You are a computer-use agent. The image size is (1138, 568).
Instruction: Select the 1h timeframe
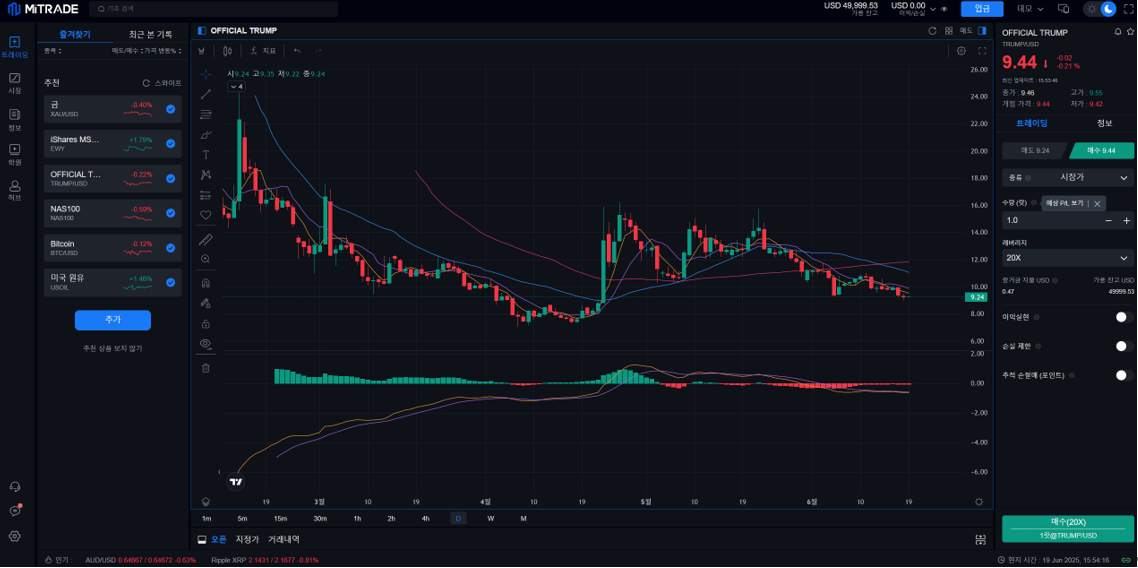(x=357, y=519)
